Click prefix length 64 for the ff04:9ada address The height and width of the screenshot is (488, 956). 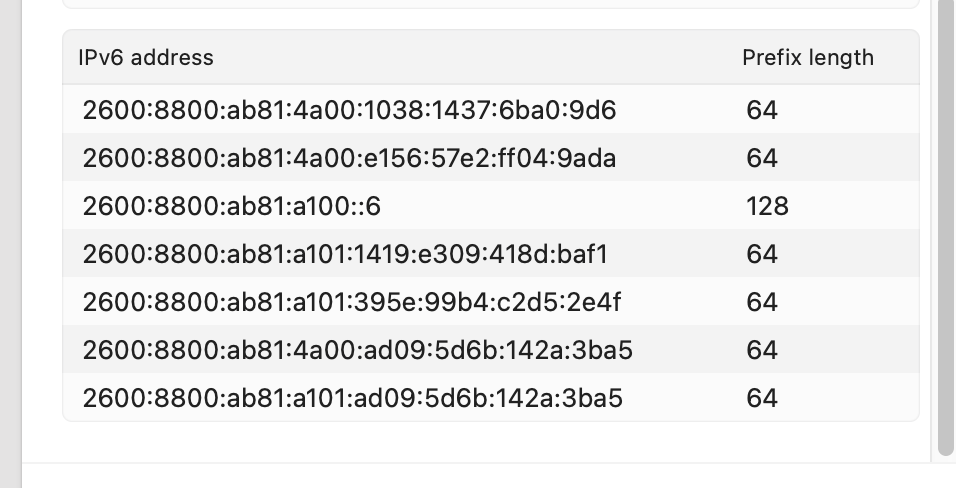762,158
